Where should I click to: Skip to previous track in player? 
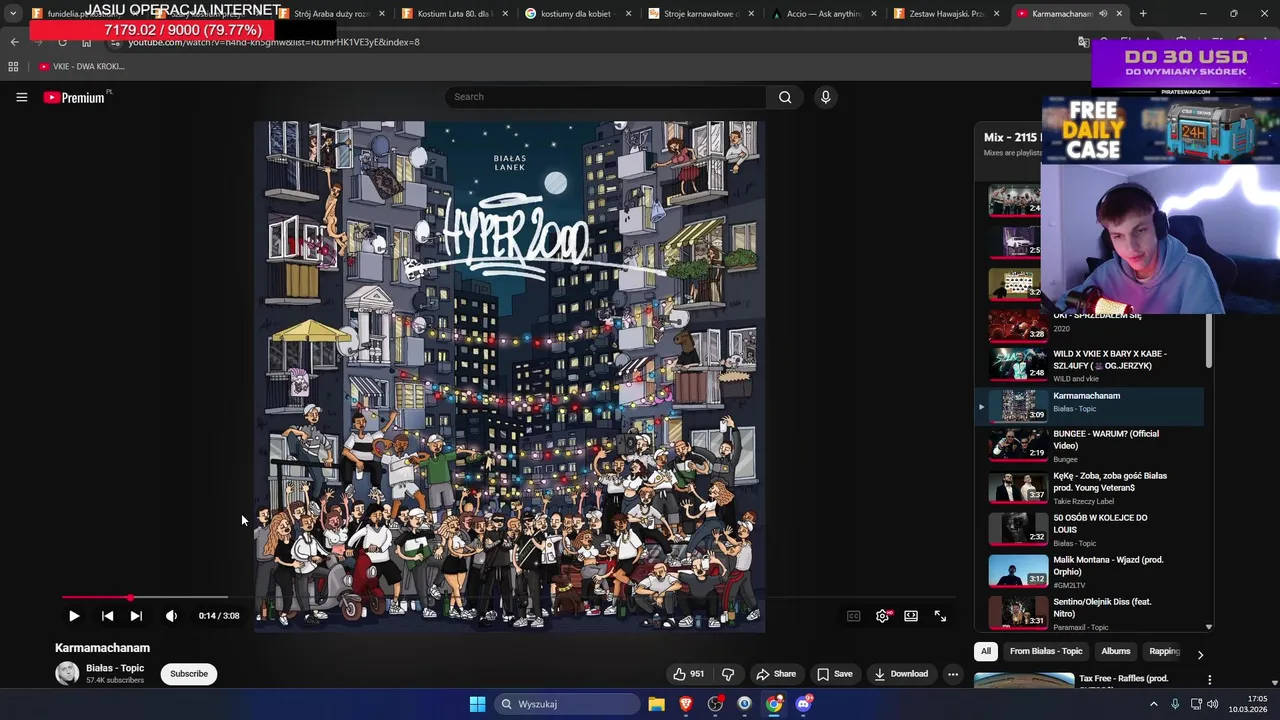107,616
